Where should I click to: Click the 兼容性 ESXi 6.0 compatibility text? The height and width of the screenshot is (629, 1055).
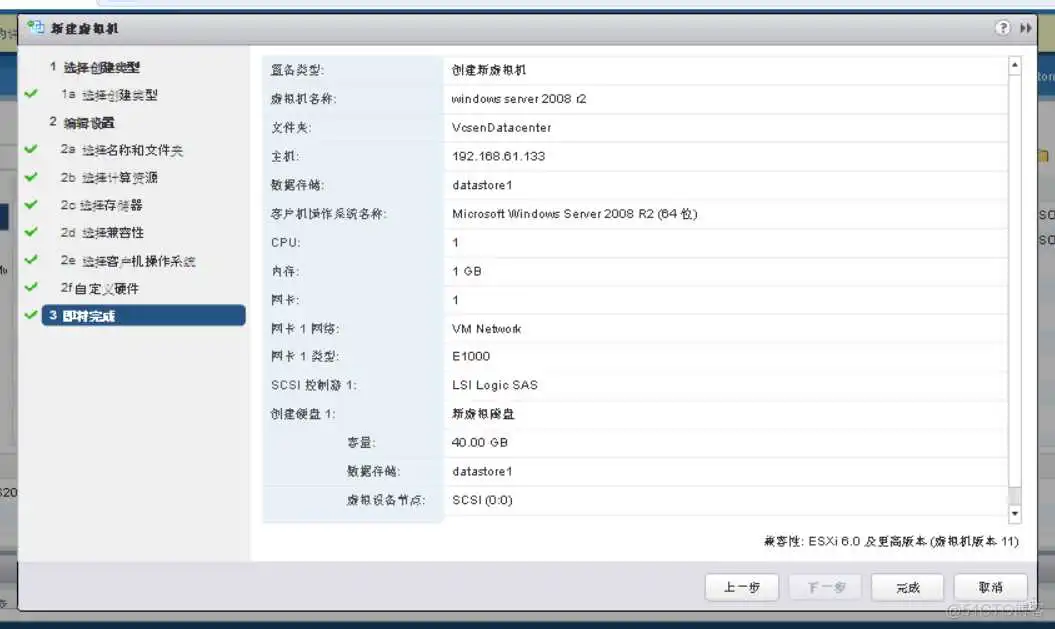click(x=891, y=542)
